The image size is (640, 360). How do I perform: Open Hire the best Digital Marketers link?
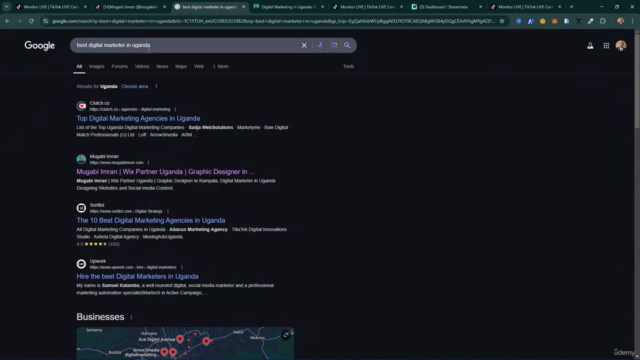click(x=137, y=276)
